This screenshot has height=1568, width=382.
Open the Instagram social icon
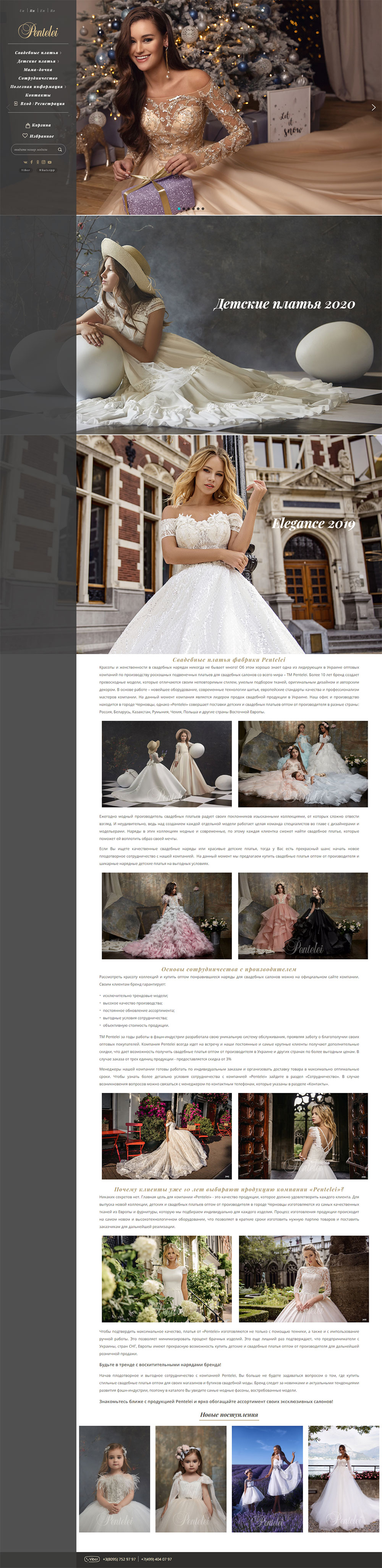tap(44, 163)
